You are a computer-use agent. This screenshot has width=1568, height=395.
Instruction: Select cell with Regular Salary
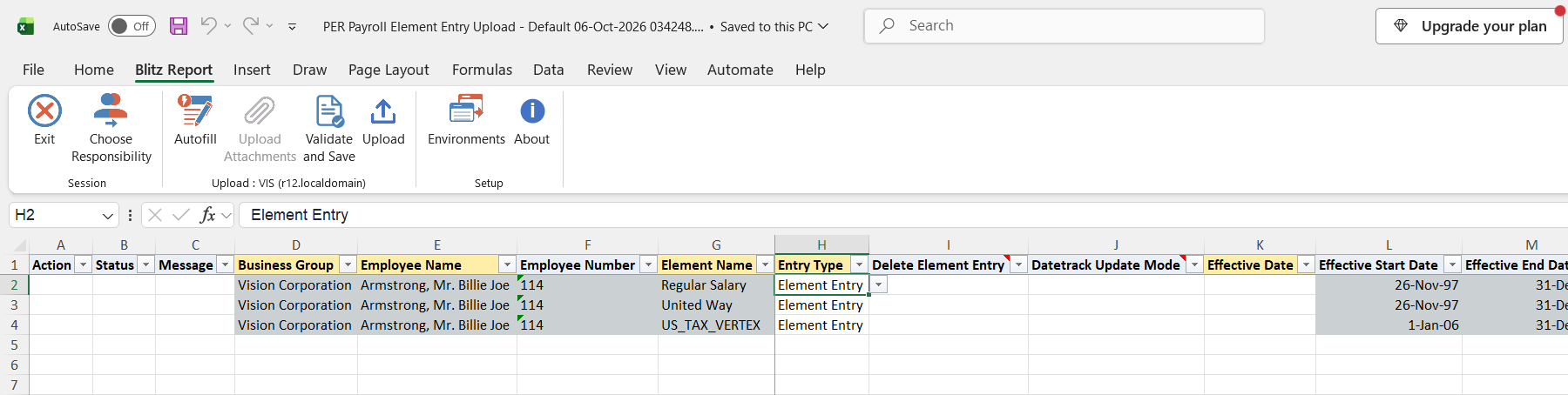tap(716, 285)
